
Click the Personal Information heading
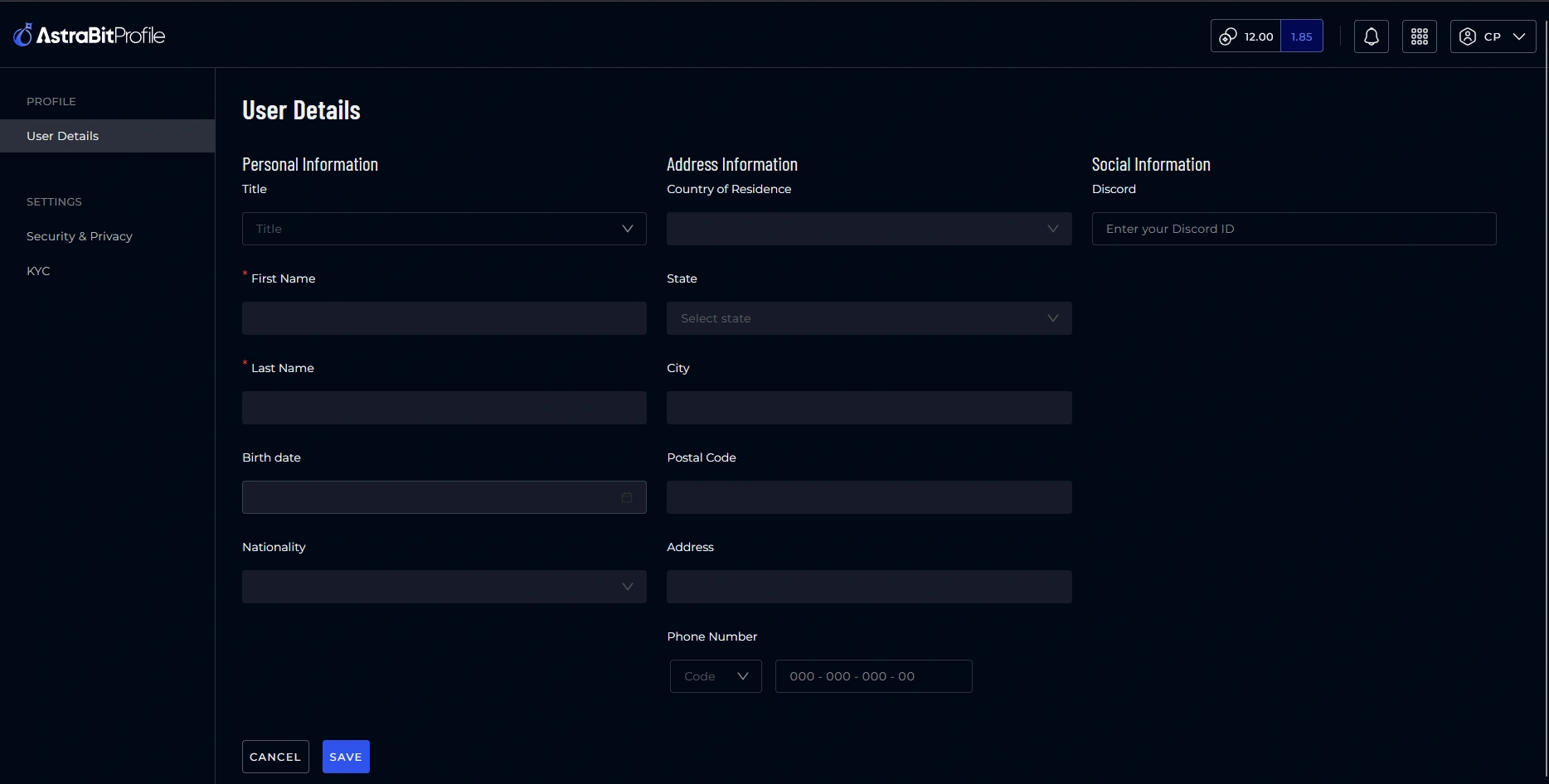point(310,164)
